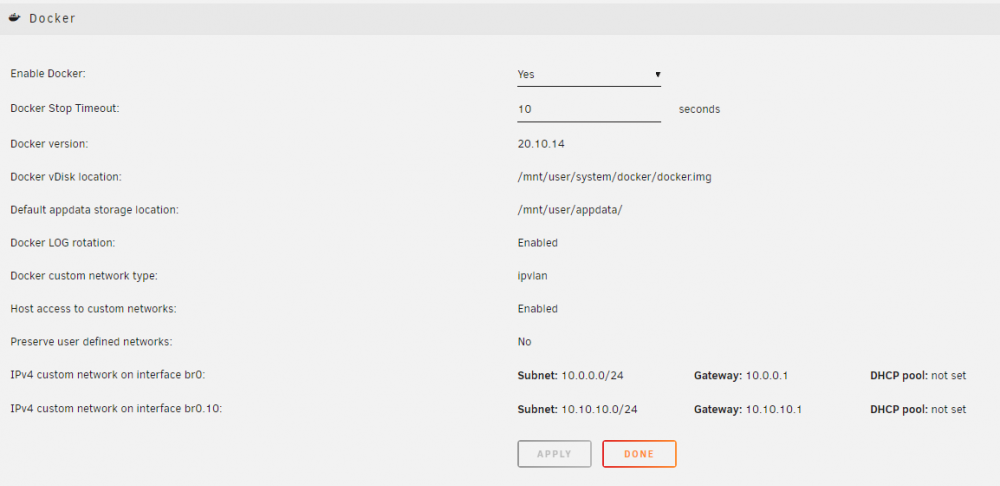The image size is (1000, 486).
Task: Click 'Docker custom network type:' label
Action: point(84,276)
